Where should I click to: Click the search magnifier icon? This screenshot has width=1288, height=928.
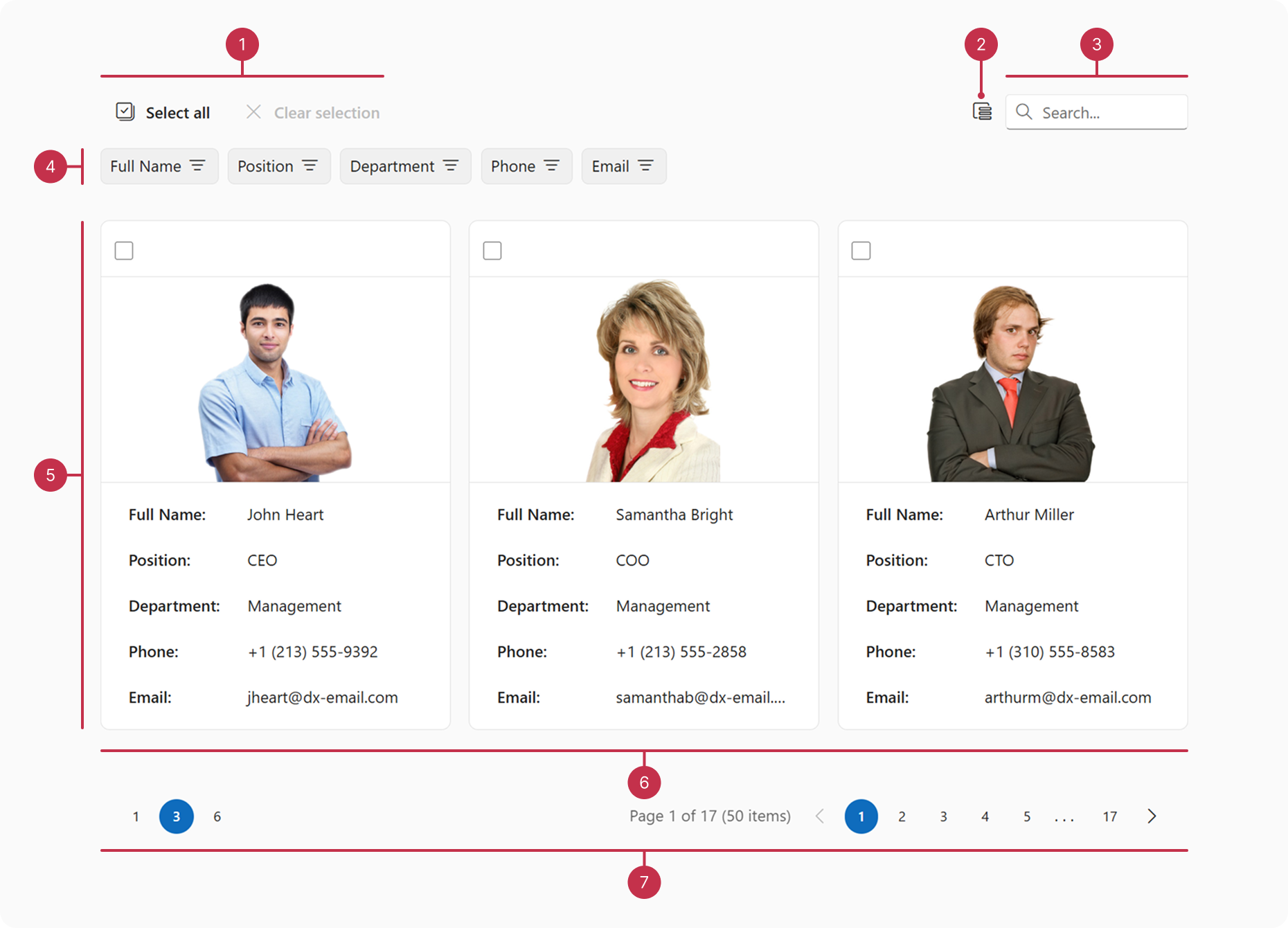1024,111
